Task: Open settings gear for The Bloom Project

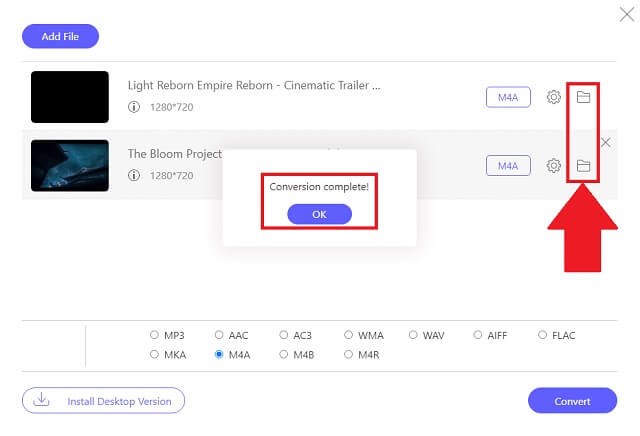Action: point(553,166)
